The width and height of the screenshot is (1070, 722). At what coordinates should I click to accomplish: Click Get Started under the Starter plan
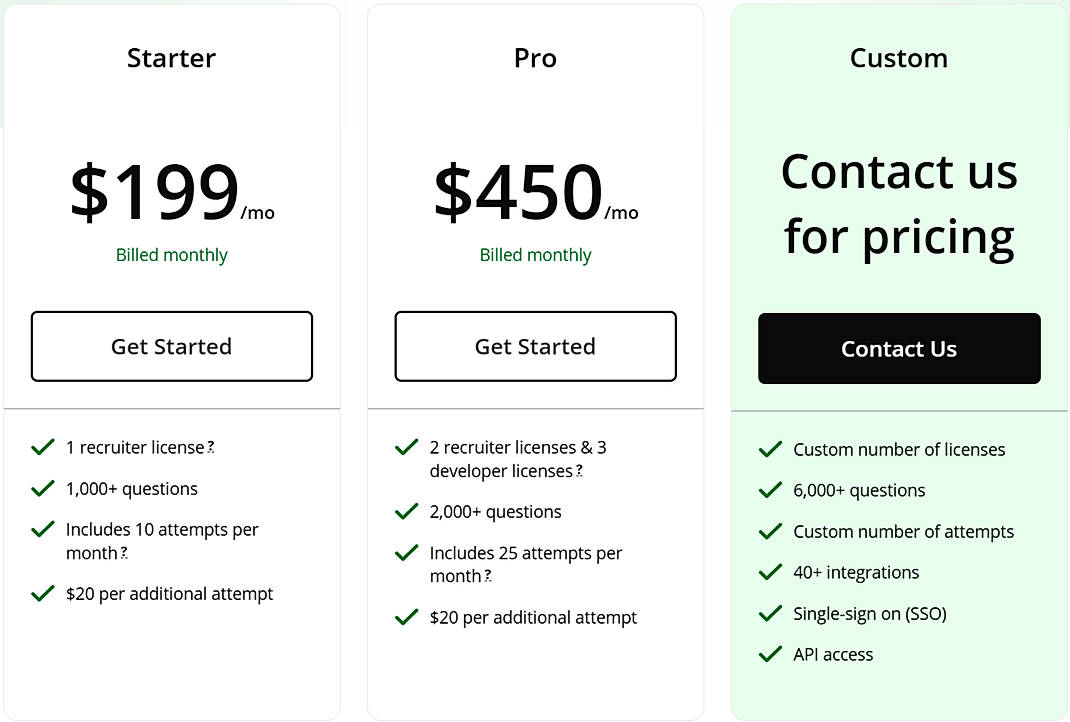click(x=171, y=346)
